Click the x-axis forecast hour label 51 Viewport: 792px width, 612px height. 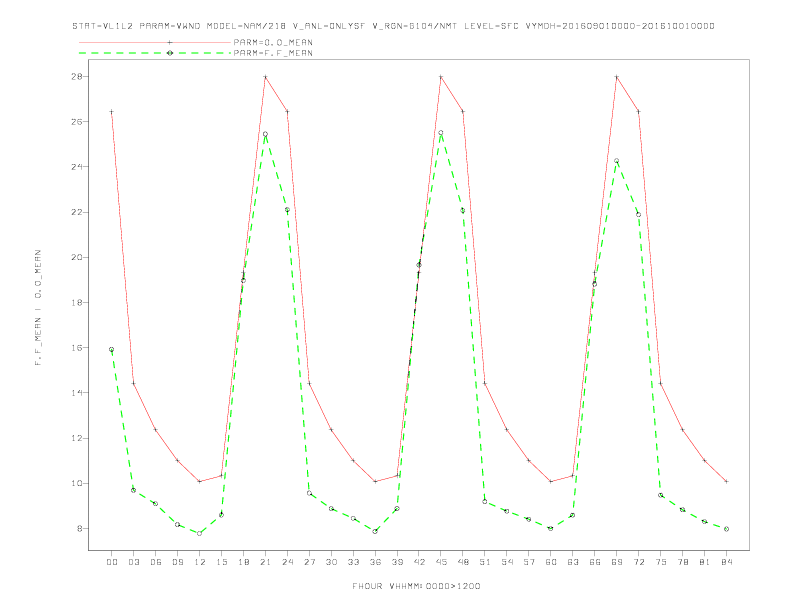coord(485,562)
